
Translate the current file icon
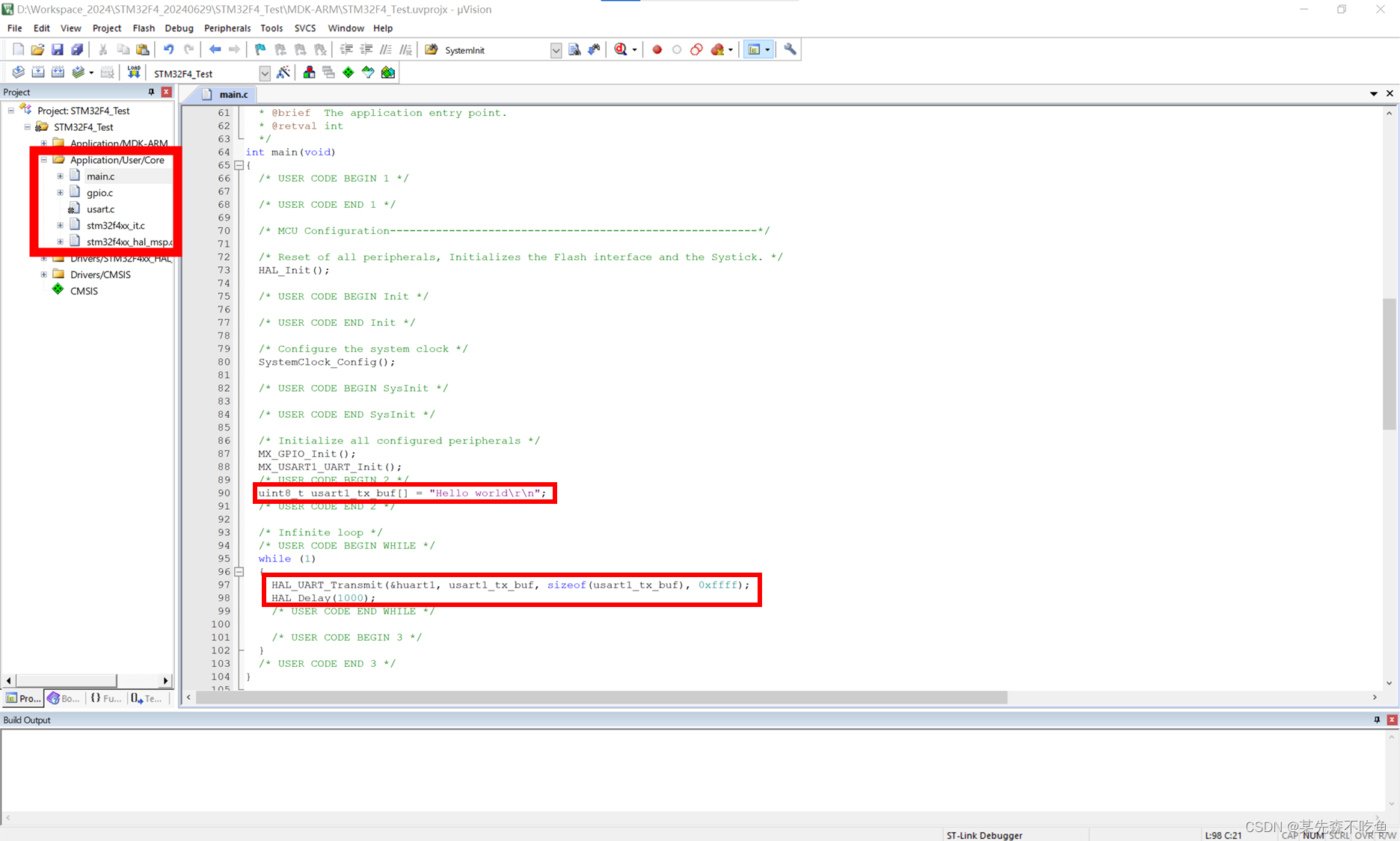tap(18, 73)
